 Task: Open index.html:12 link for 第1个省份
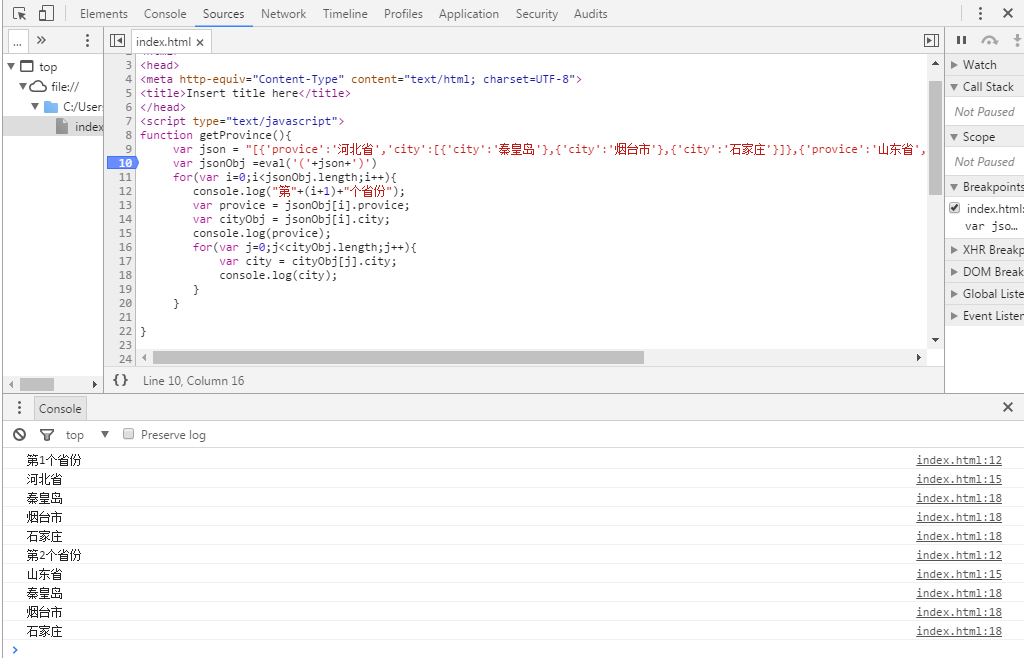[x=959, y=460]
